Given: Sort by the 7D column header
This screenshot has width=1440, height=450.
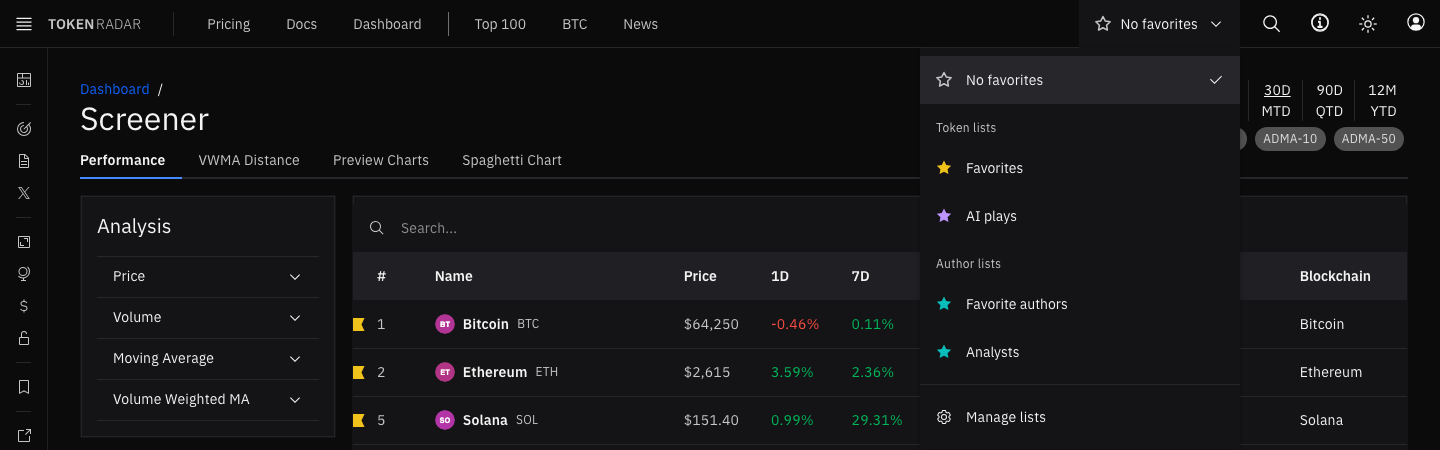Looking at the screenshot, I should 861,276.
